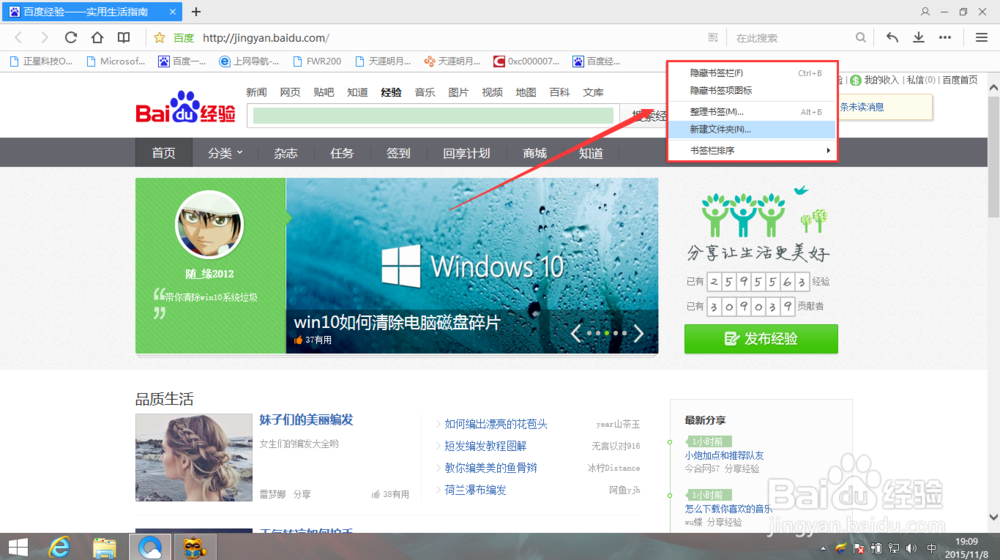The image size is (1000, 560).
Task: Open the 商城 navigation tab
Action: pyautogui.click(x=534, y=153)
